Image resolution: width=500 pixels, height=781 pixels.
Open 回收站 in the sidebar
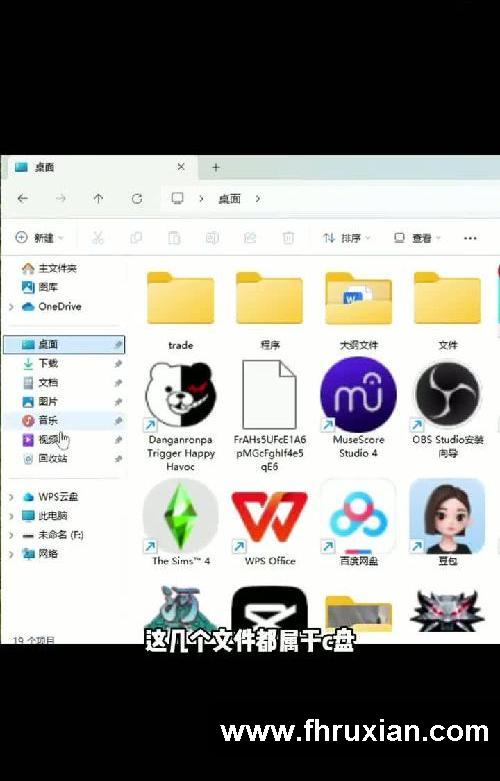[x=45, y=458]
